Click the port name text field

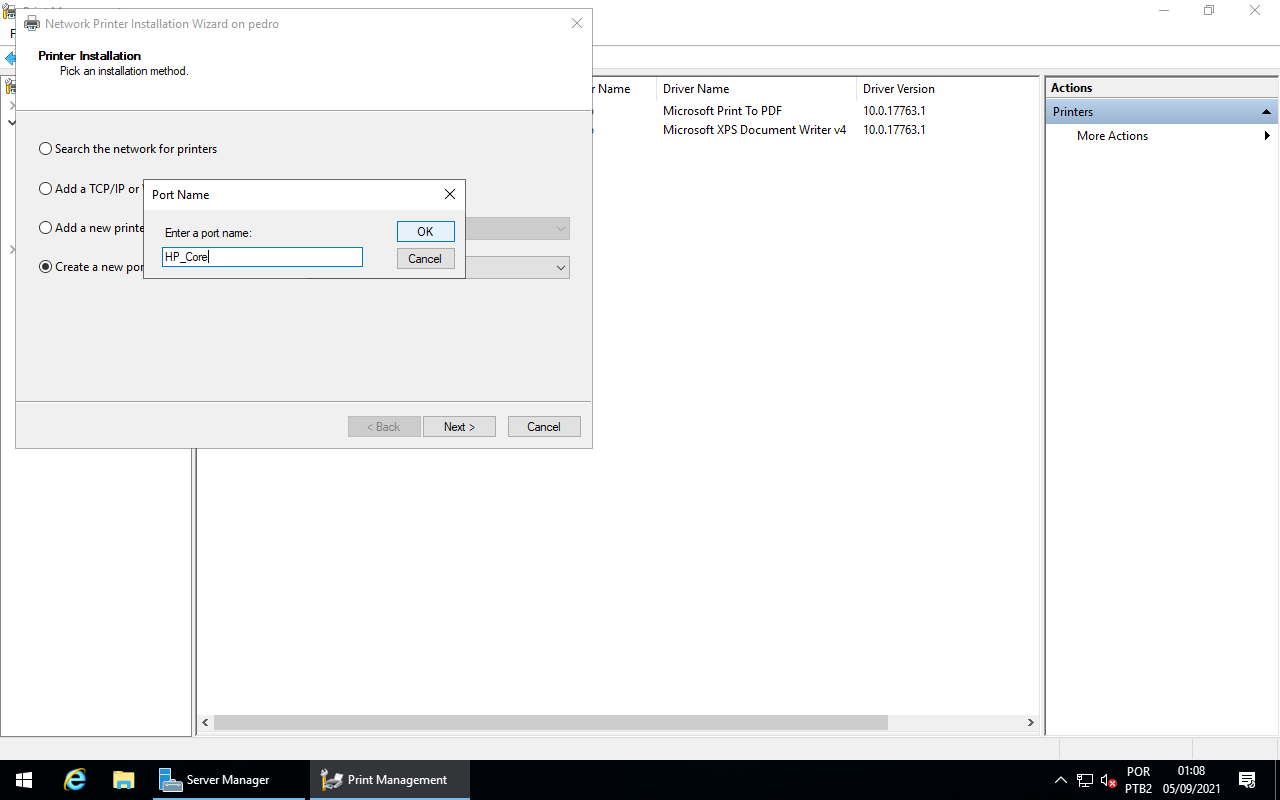(x=262, y=257)
